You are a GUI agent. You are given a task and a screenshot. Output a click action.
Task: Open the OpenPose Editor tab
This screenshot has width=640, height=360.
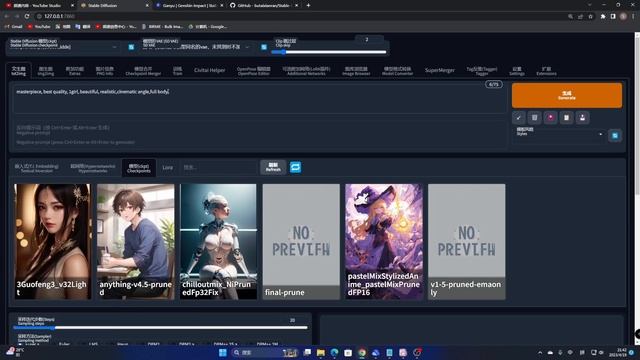click(254, 71)
